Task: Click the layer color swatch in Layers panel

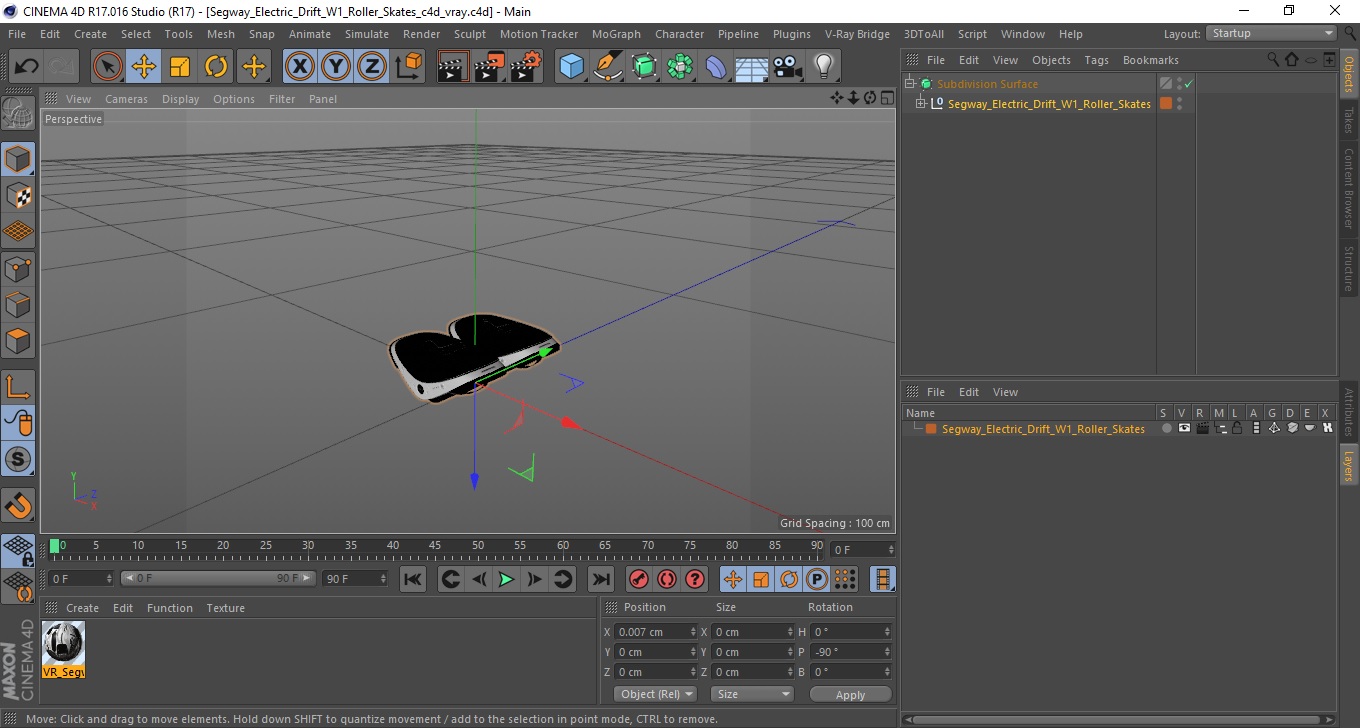Action: [x=931, y=428]
